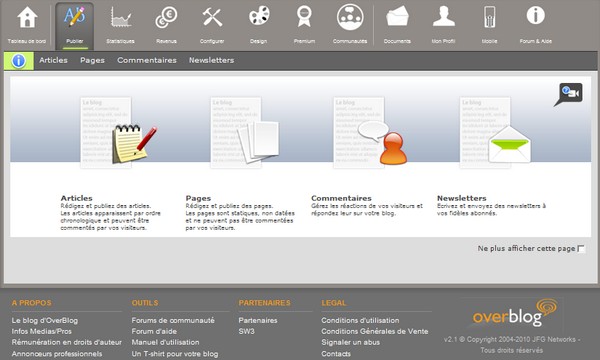
Task: Open 'Infos Medias/Pros' footer link
Action: pos(41,331)
